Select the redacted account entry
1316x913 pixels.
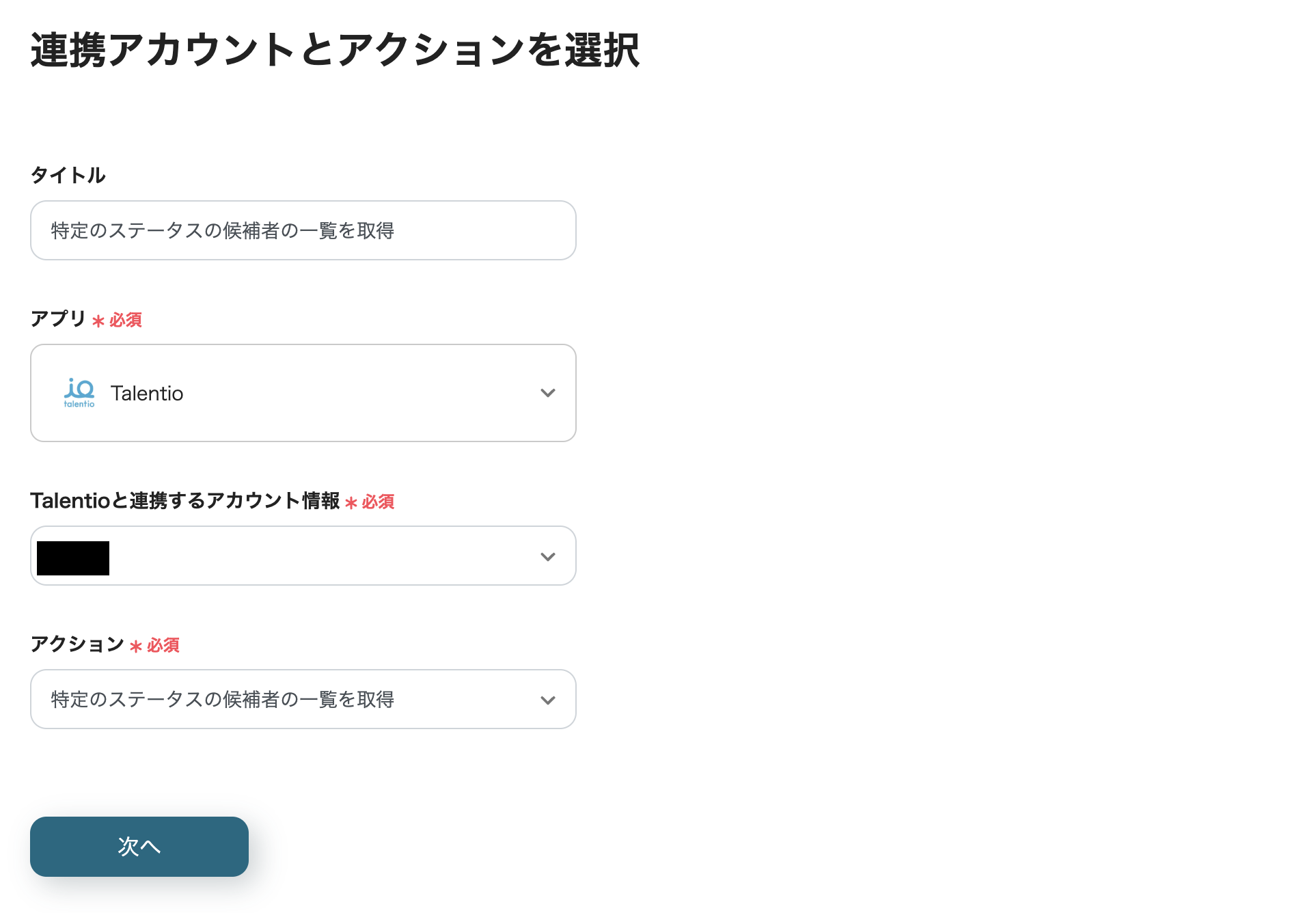pos(73,558)
